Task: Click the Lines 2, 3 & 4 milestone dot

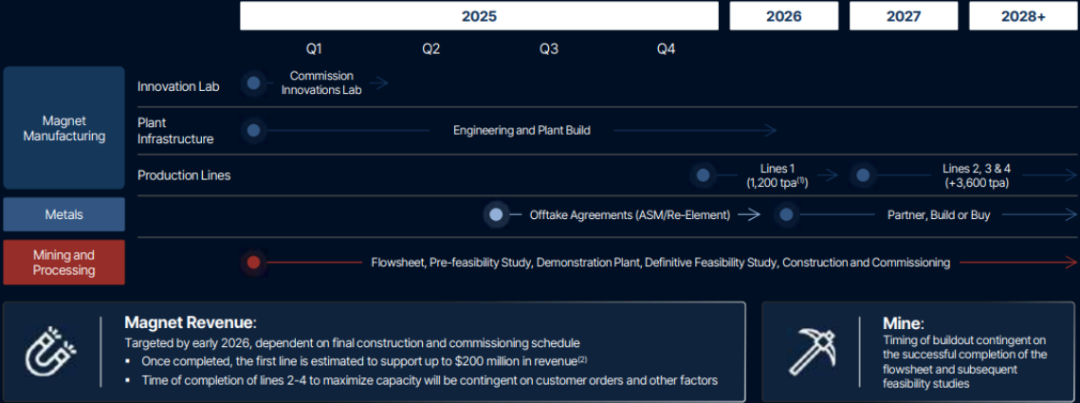Action: (x=862, y=175)
